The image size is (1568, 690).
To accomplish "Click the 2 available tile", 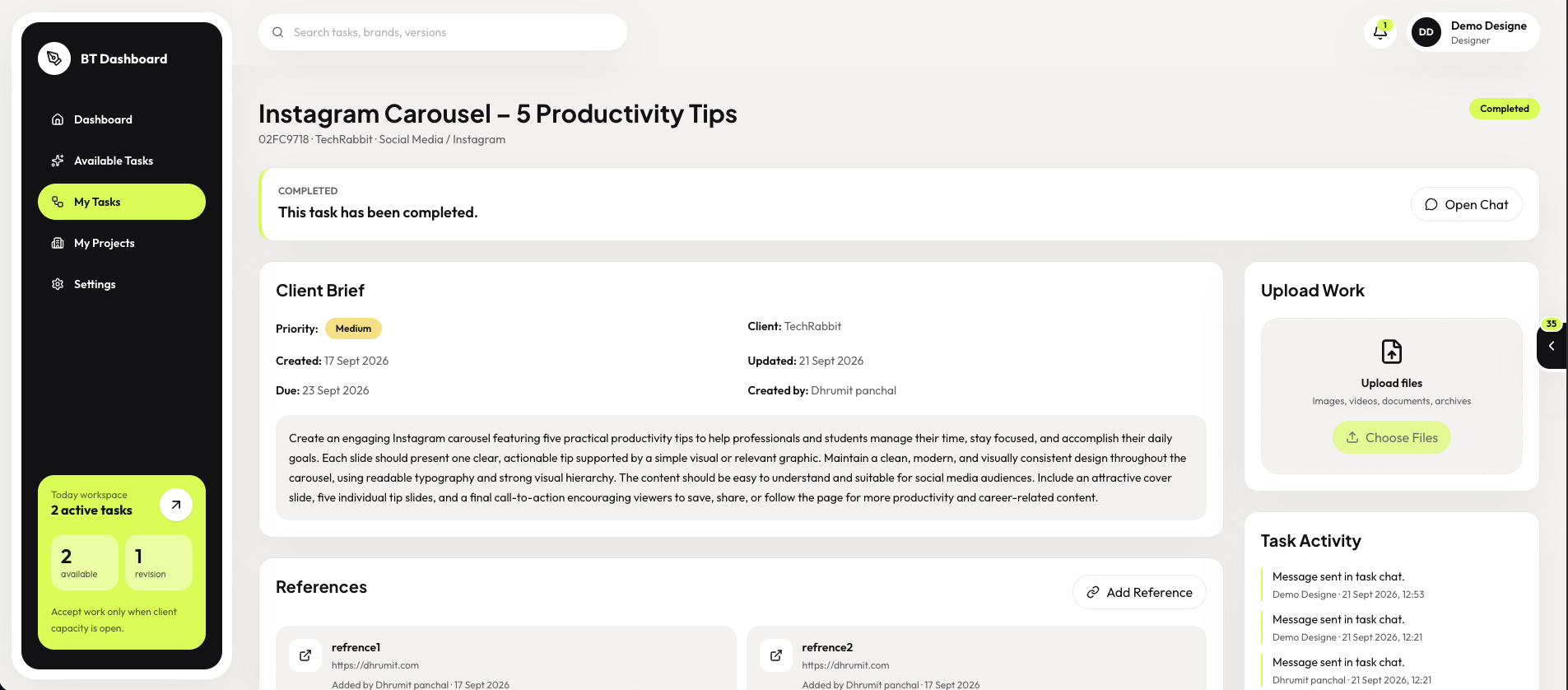I will click(85, 562).
